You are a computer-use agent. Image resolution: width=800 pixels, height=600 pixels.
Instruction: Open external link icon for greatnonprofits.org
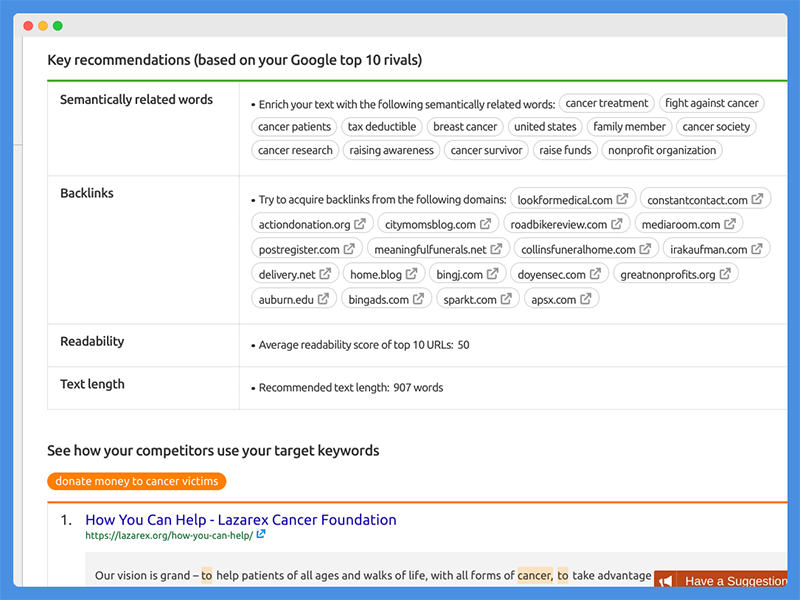tap(725, 274)
